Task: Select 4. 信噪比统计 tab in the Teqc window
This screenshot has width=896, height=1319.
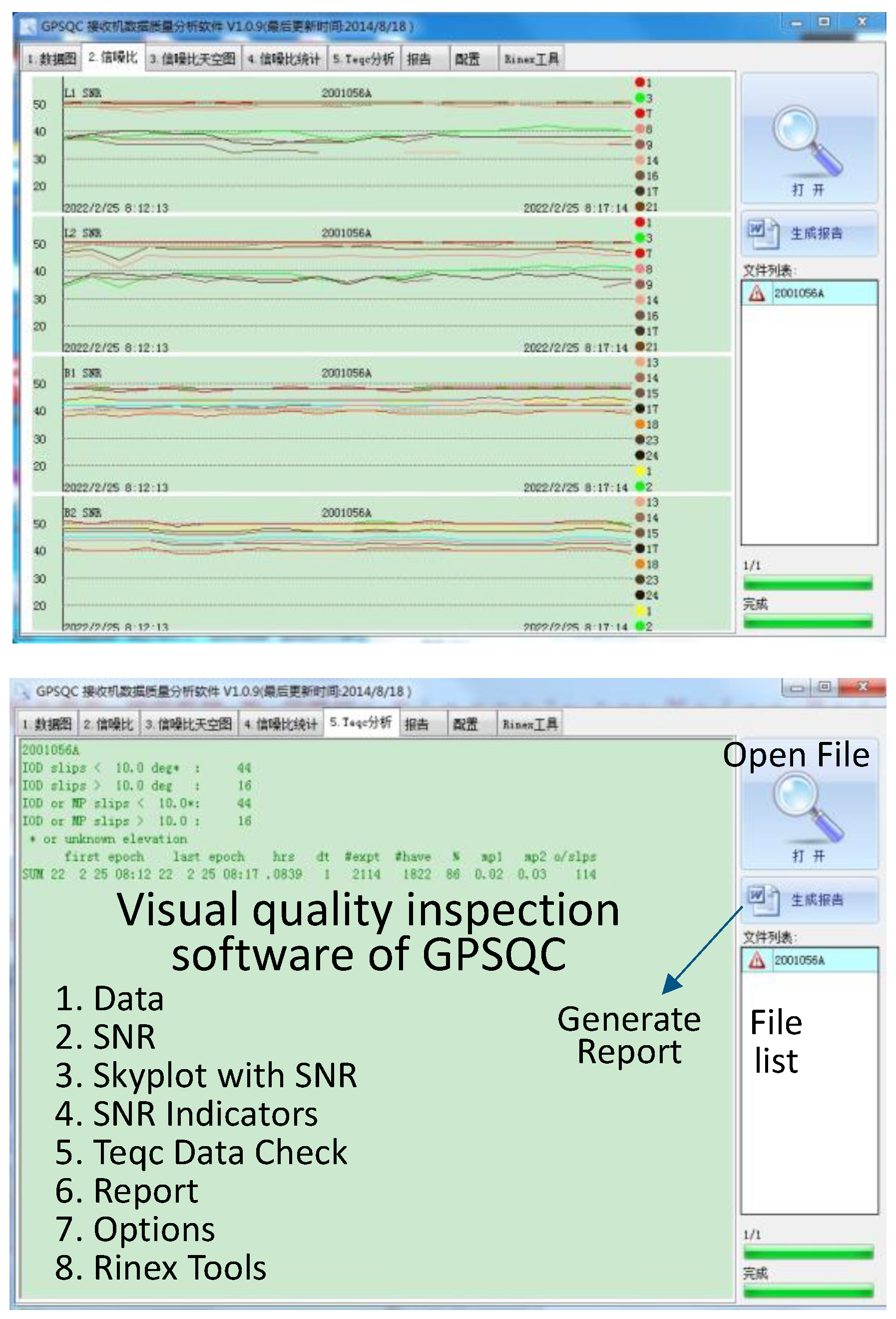Action: pyautogui.click(x=281, y=724)
